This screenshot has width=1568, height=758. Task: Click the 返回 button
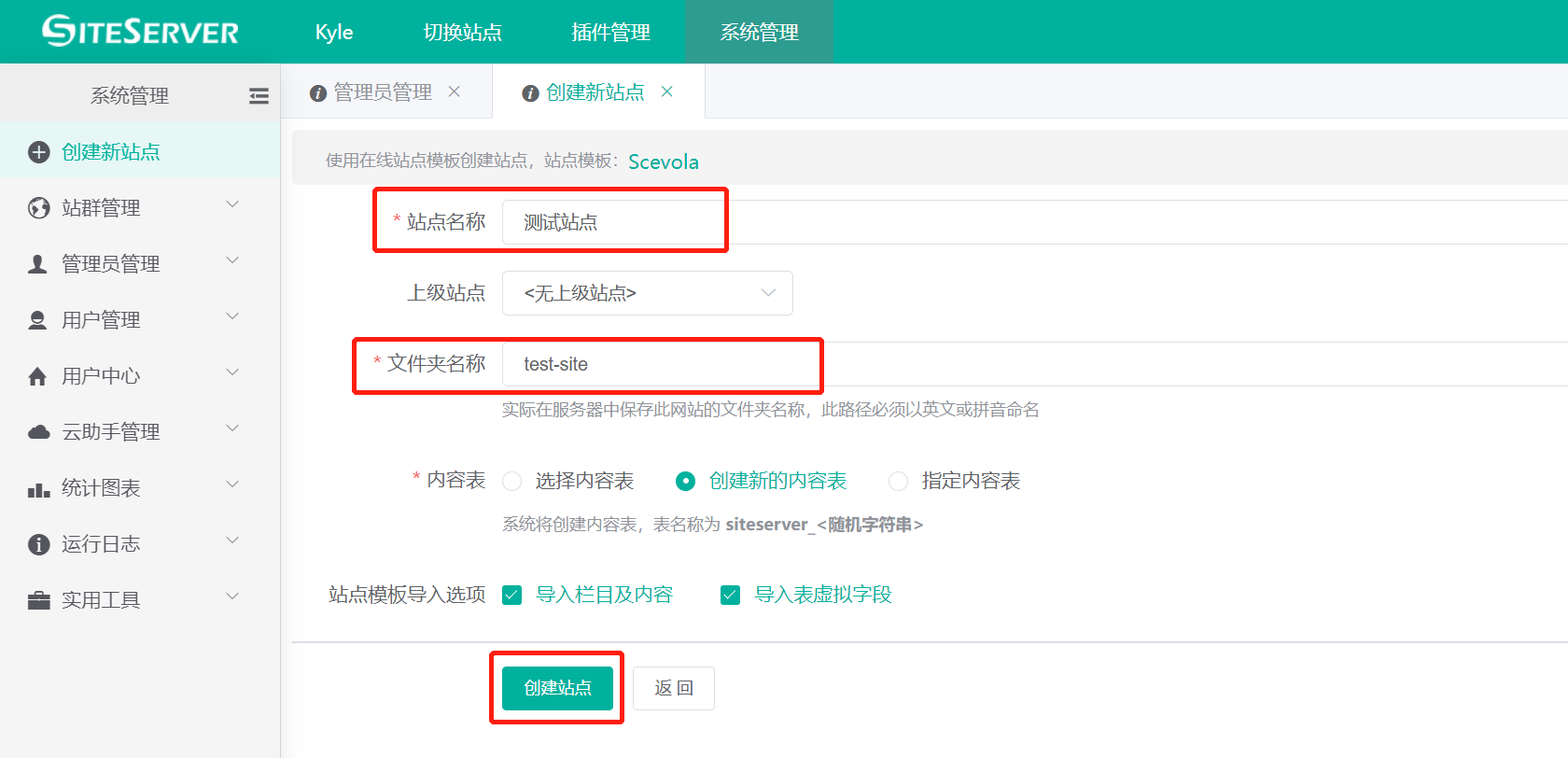coord(673,688)
